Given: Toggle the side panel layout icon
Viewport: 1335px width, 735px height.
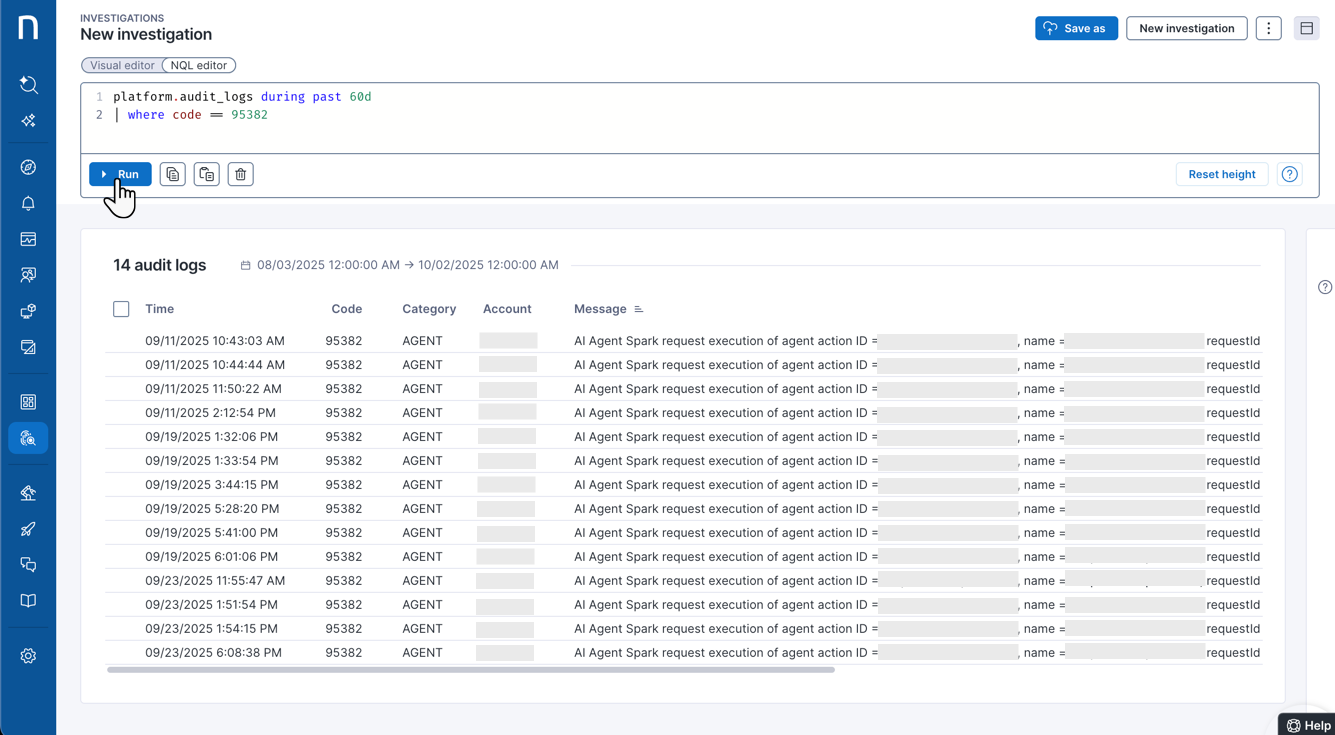Looking at the screenshot, I should (1307, 28).
